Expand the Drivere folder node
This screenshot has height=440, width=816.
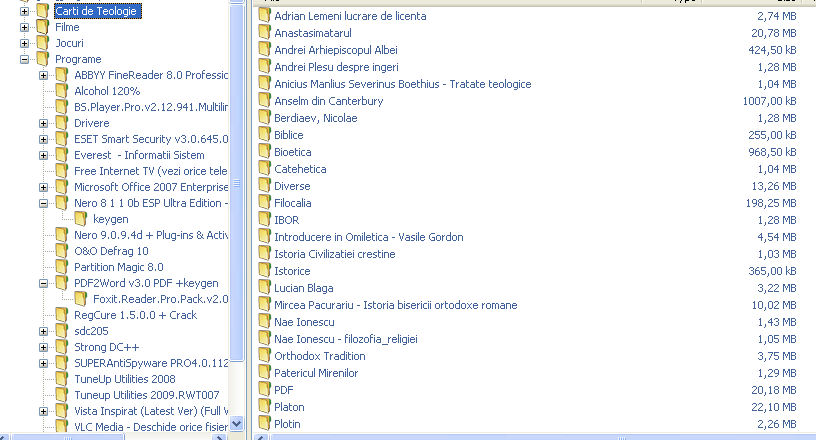pyautogui.click(x=44, y=123)
